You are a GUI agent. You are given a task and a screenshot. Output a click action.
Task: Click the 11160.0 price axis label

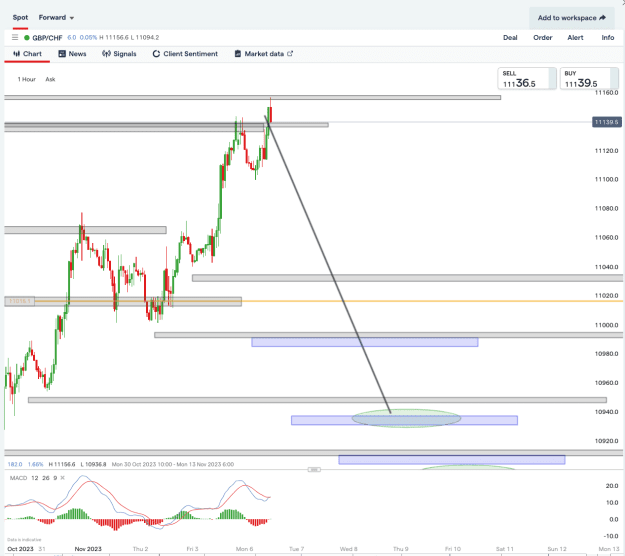click(606, 93)
